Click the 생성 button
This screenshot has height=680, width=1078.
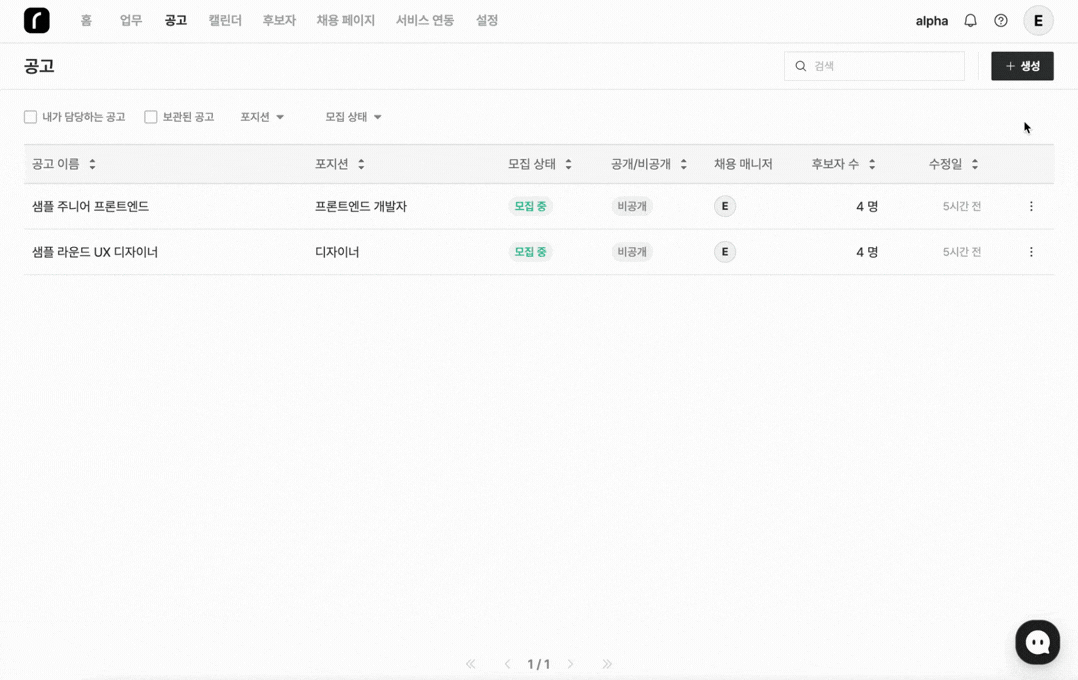click(x=1022, y=66)
